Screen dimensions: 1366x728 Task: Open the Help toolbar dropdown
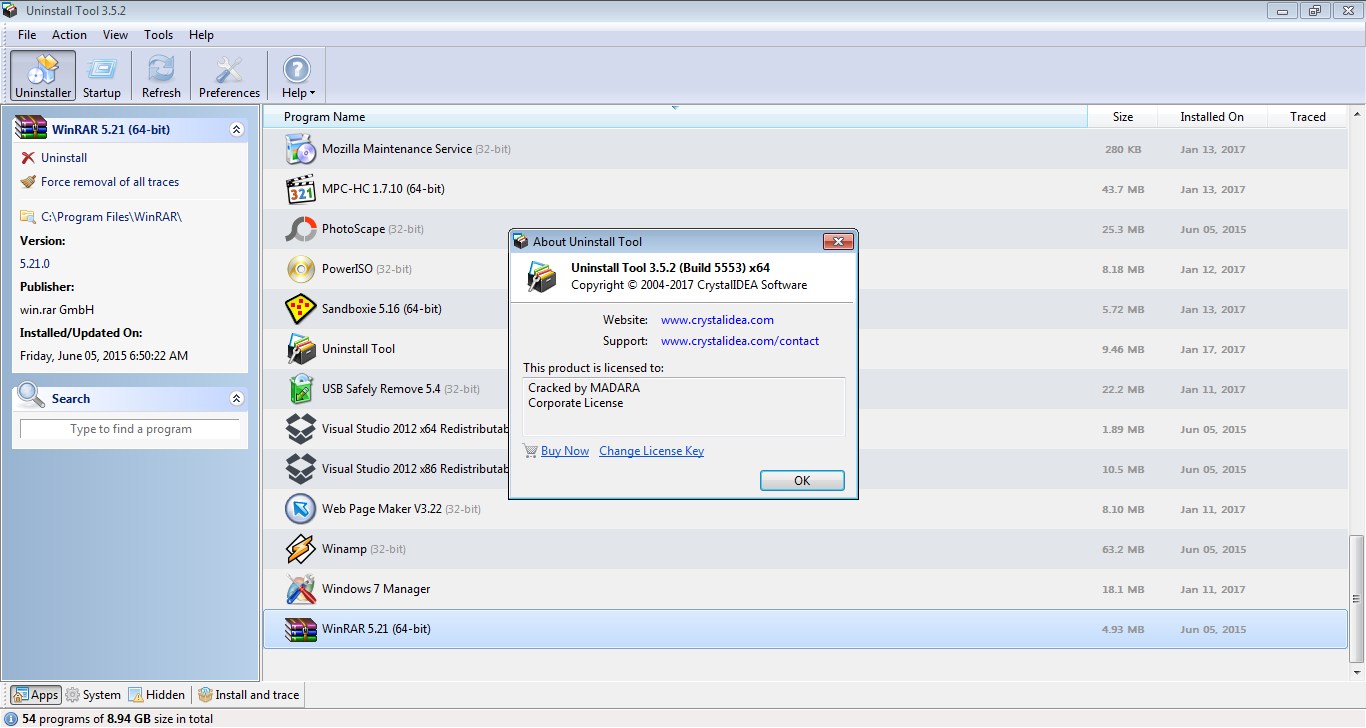tap(297, 76)
